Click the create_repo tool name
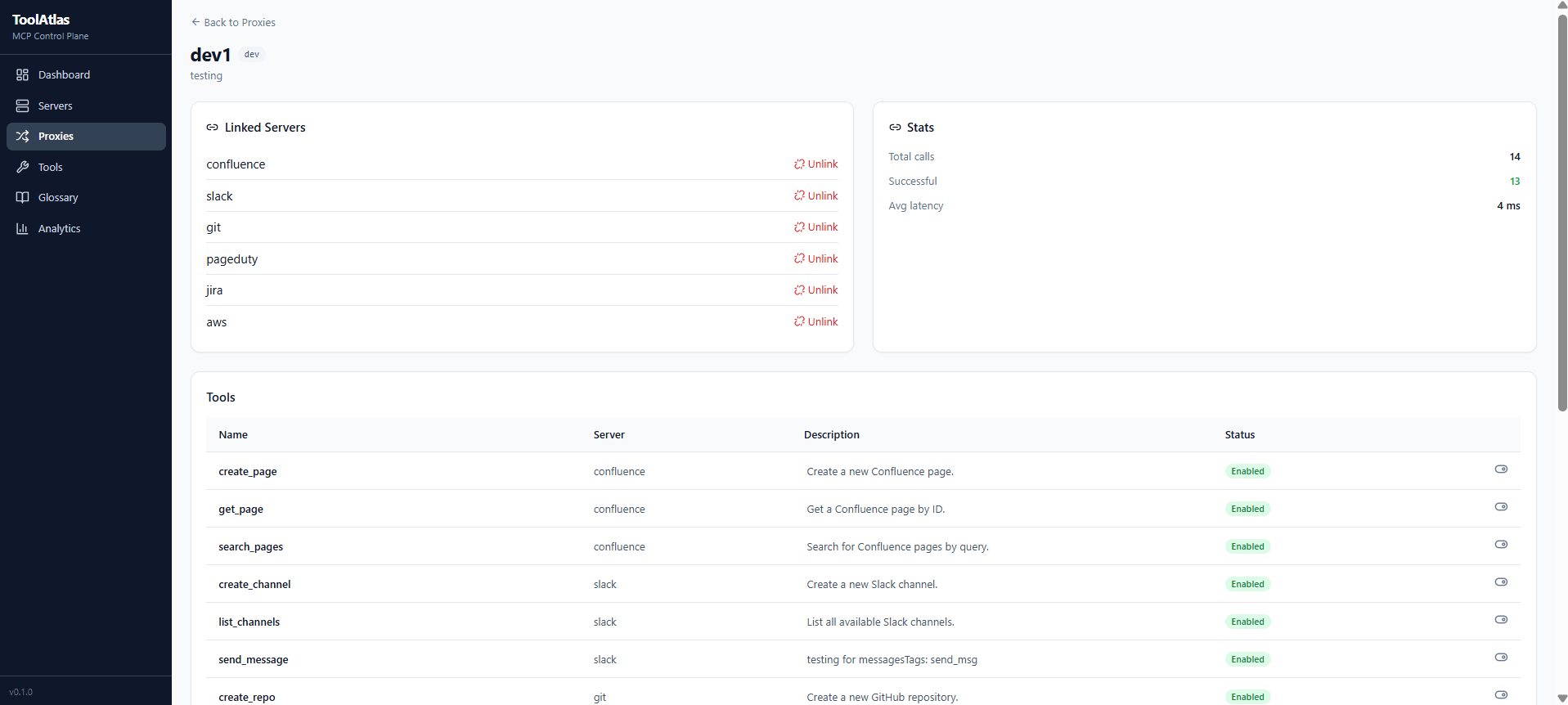The width and height of the screenshot is (1568, 705). tap(247, 697)
